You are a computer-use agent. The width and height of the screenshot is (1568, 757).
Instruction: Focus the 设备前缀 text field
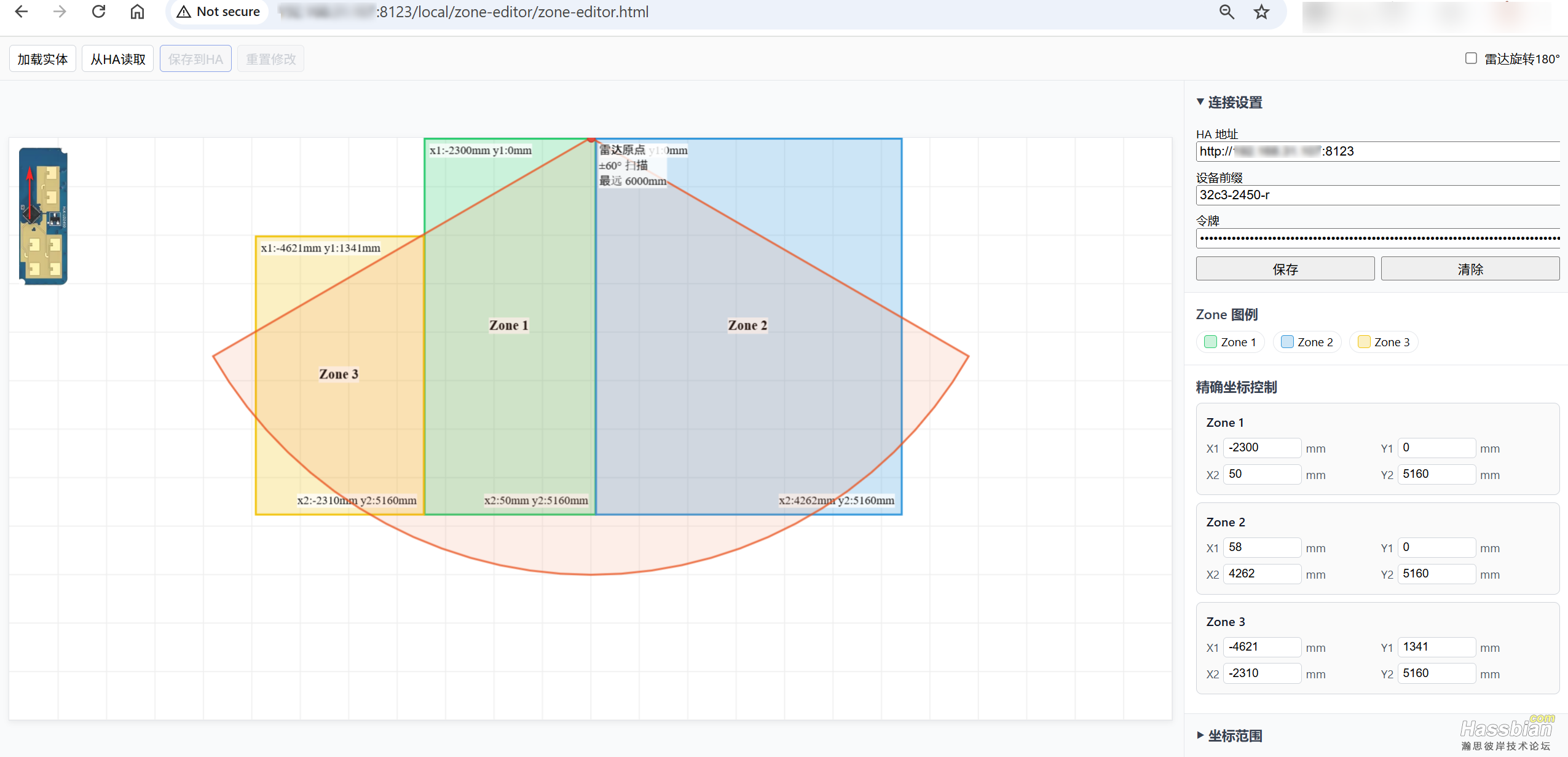[1377, 195]
